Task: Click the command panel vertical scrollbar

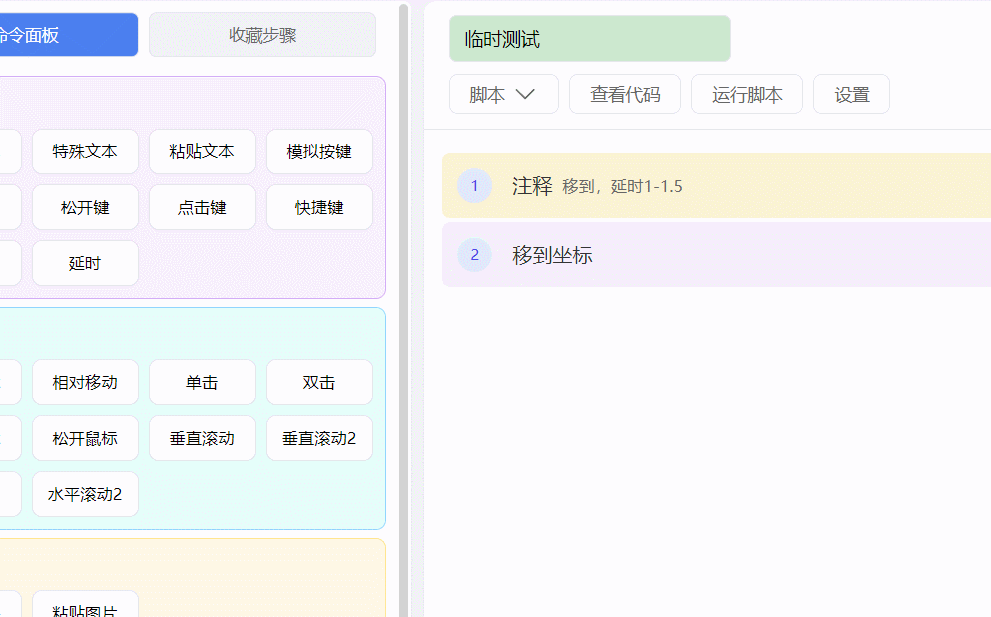Action: tap(403, 310)
